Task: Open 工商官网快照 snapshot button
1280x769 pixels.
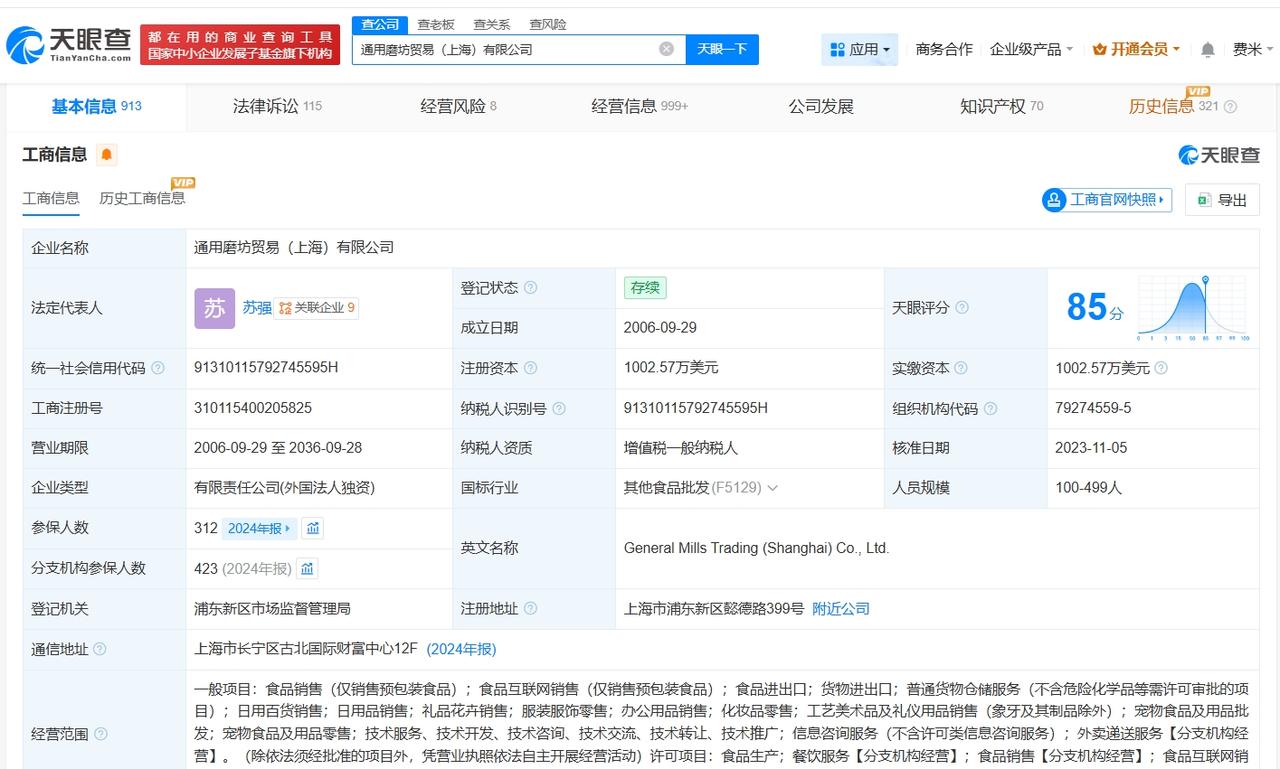Action: pos(1107,200)
